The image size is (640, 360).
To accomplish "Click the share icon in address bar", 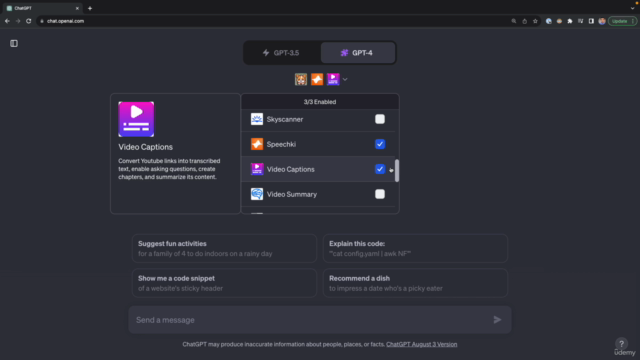I will click(x=524, y=21).
